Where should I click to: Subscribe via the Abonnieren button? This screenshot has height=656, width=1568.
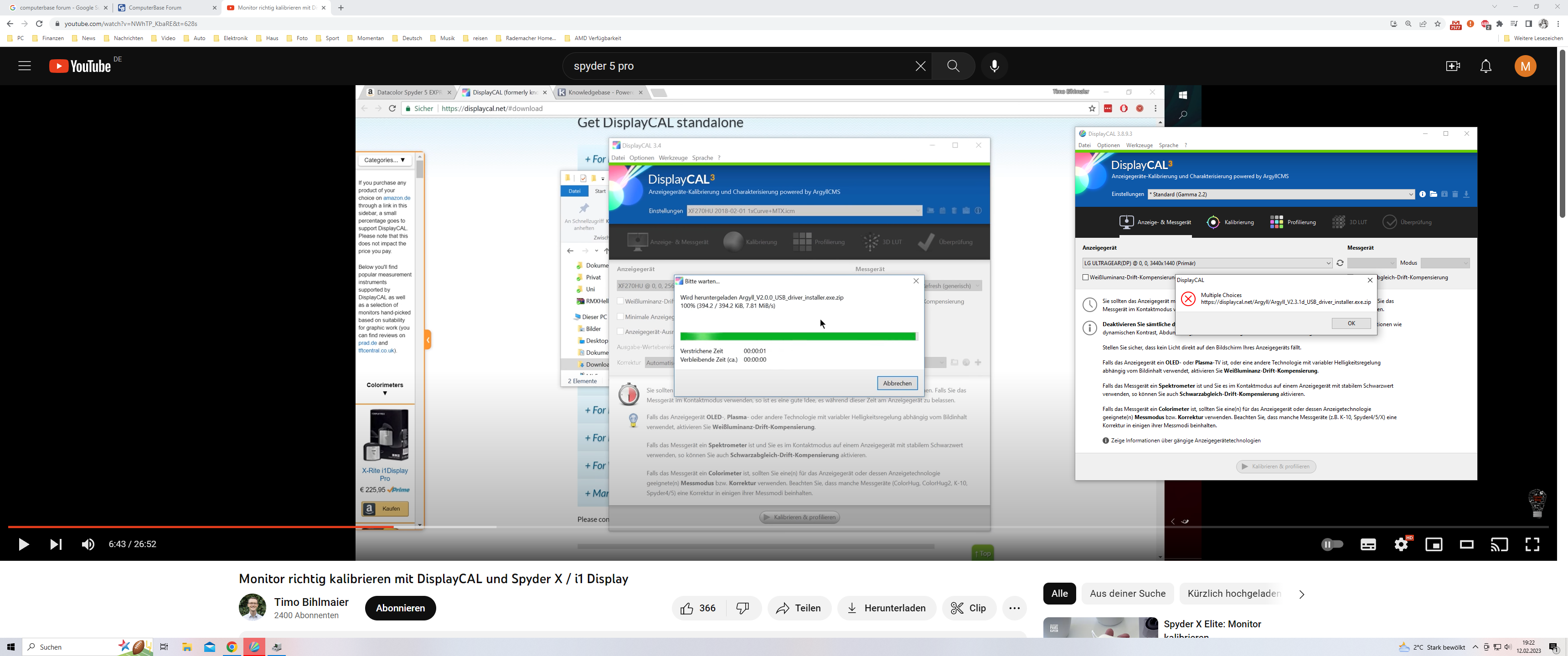(x=401, y=609)
